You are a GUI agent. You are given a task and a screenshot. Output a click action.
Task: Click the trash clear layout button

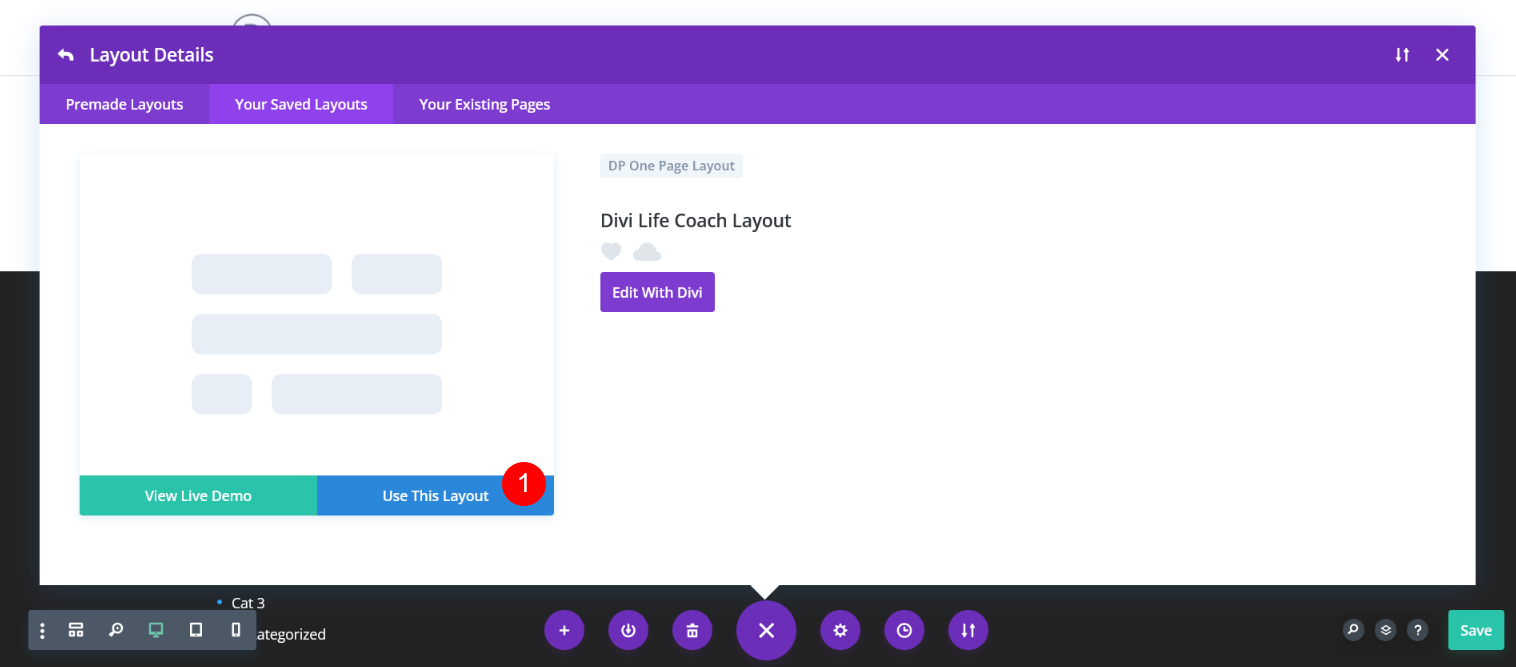(692, 630)
